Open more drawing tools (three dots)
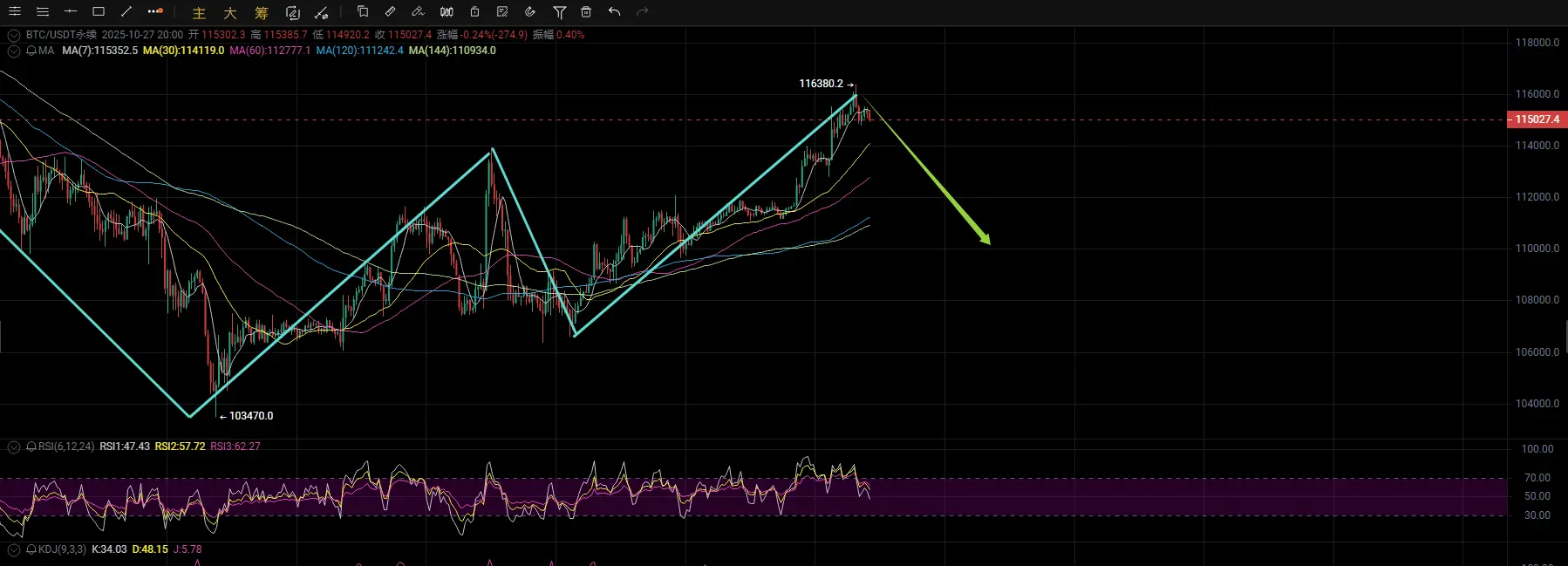The image size is (1568, 566). (155, 11)
